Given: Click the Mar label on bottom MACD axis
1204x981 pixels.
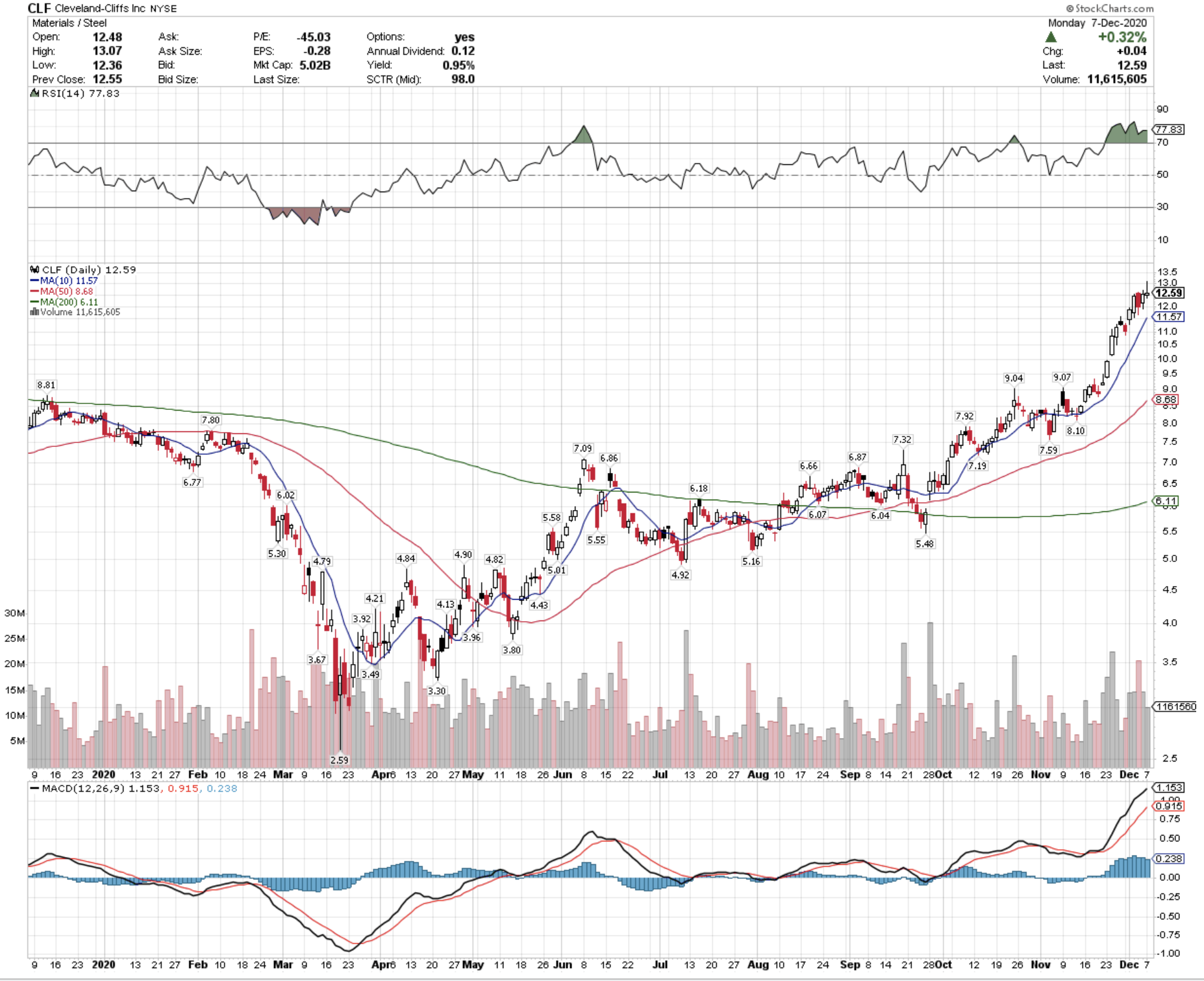Looking at the screenshot, I should pos(282,965).
